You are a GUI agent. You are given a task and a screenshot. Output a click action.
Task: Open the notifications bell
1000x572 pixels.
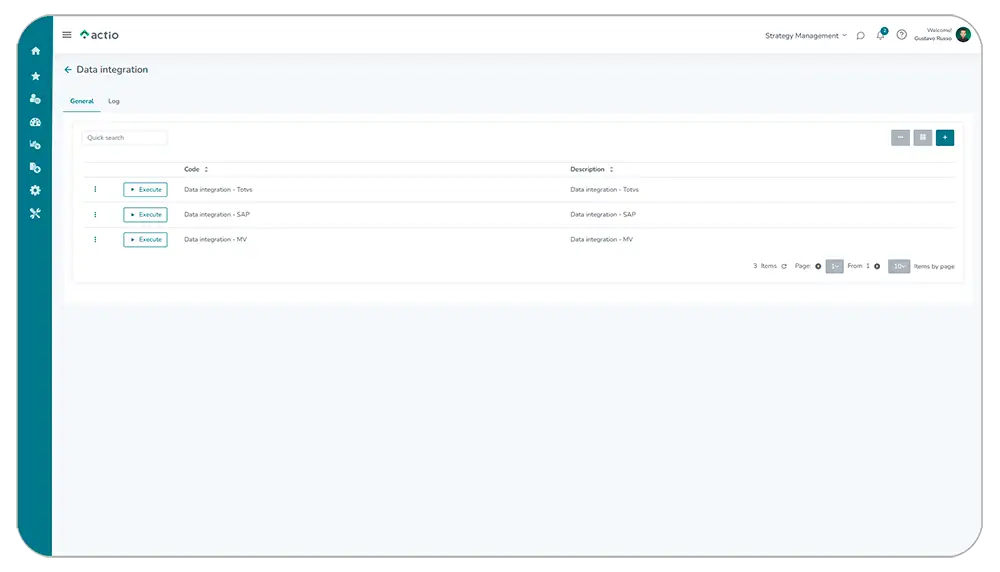click(x=881, y=35)
